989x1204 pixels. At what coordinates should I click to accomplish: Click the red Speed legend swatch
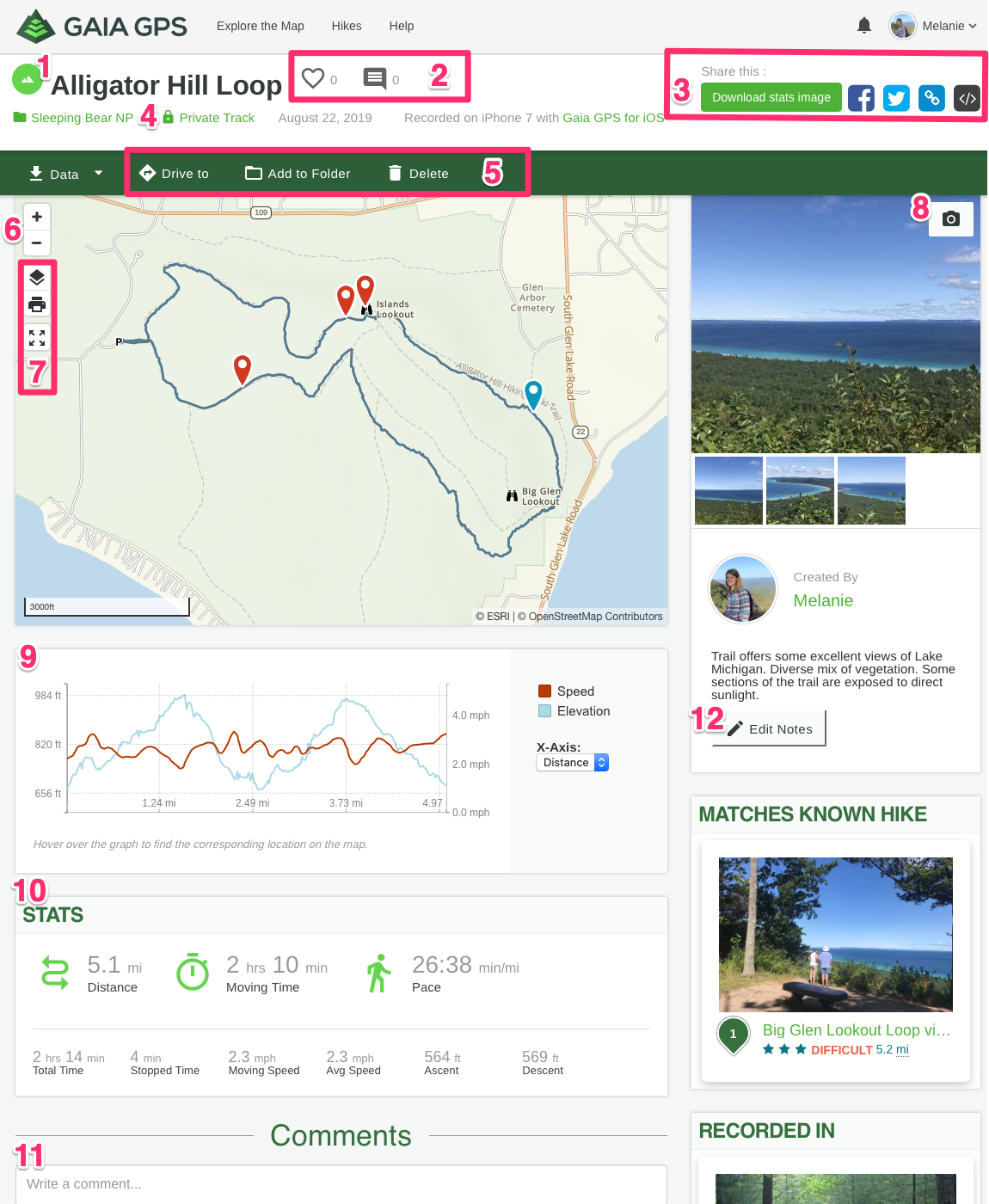(x=544, y=690)
